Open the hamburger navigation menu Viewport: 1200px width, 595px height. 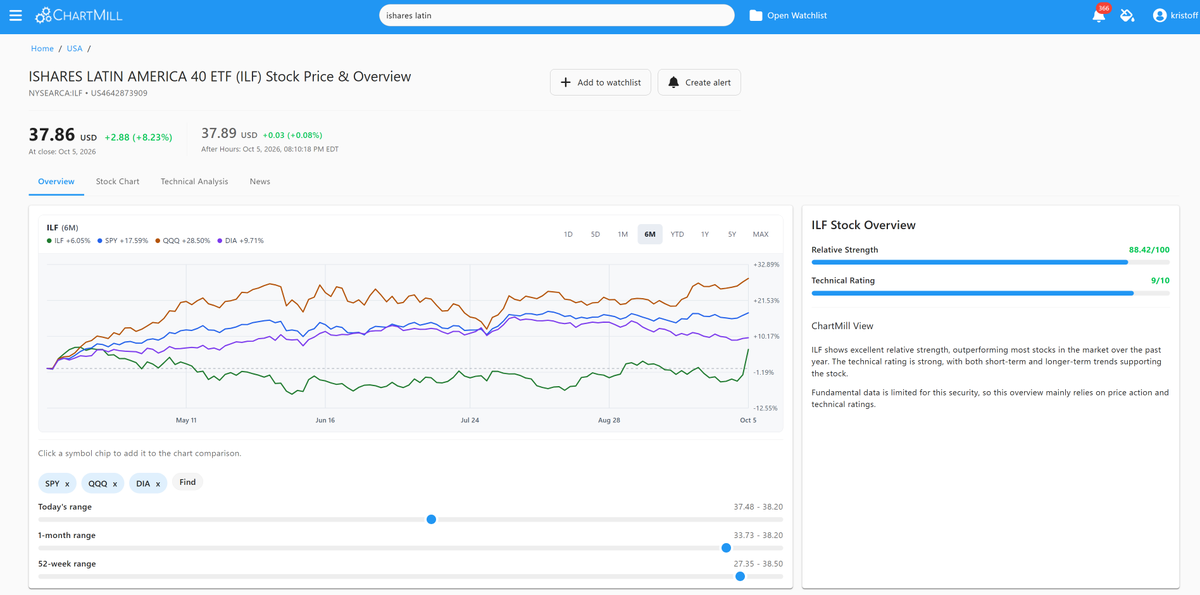(15, 16)
